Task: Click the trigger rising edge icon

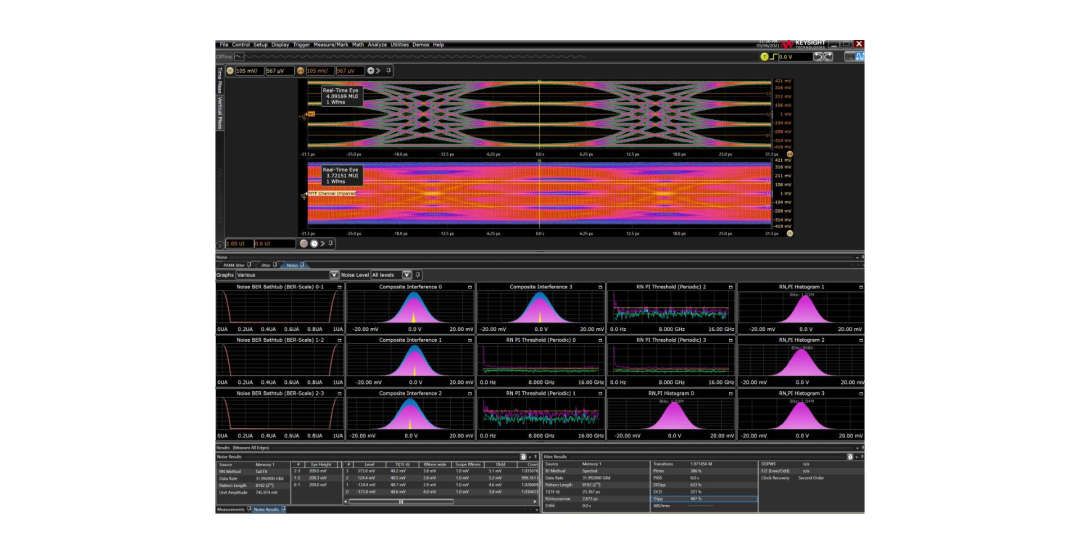Action: click(x=773, y=57)
